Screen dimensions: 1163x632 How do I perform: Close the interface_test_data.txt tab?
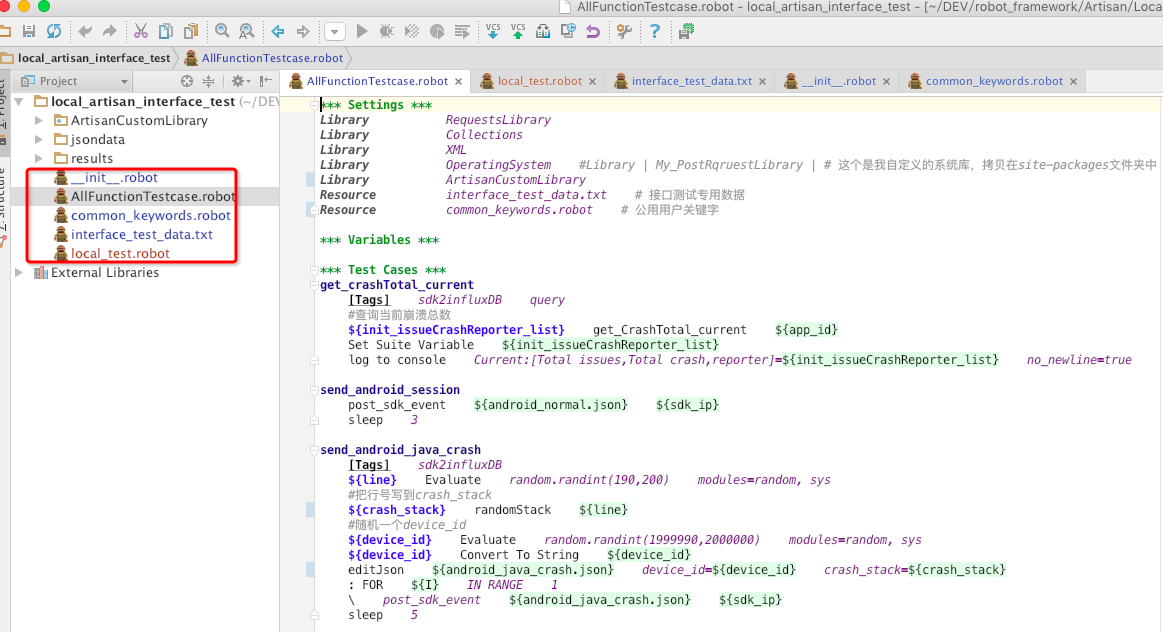pos(764,82)
